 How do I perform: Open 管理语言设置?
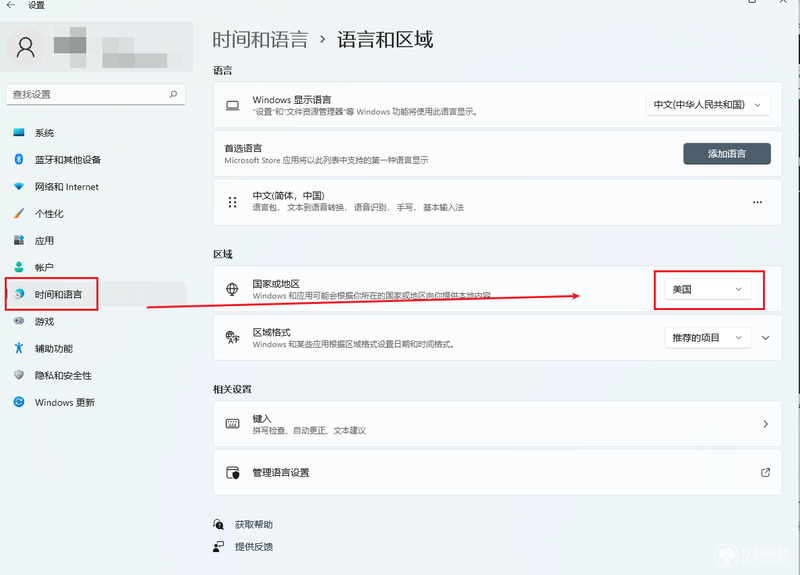coord(497,472)
